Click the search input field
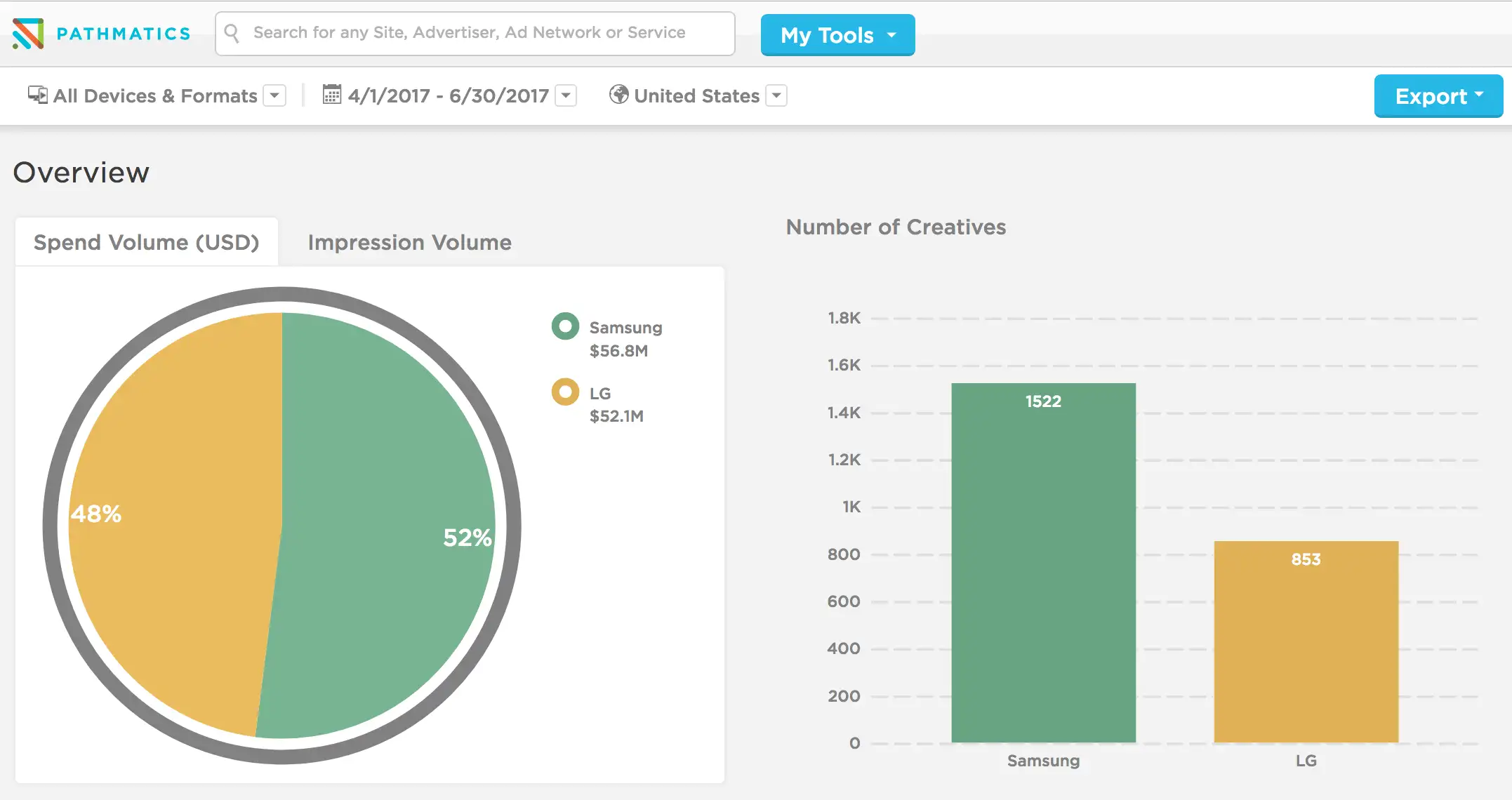 pos(475,33)
